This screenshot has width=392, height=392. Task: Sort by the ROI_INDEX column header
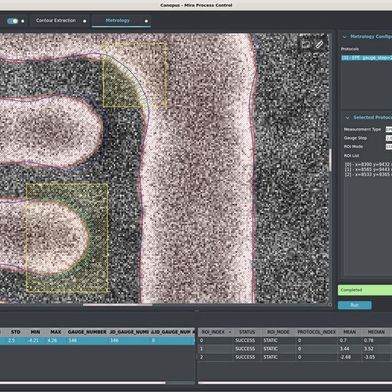(x=216, y=332)
